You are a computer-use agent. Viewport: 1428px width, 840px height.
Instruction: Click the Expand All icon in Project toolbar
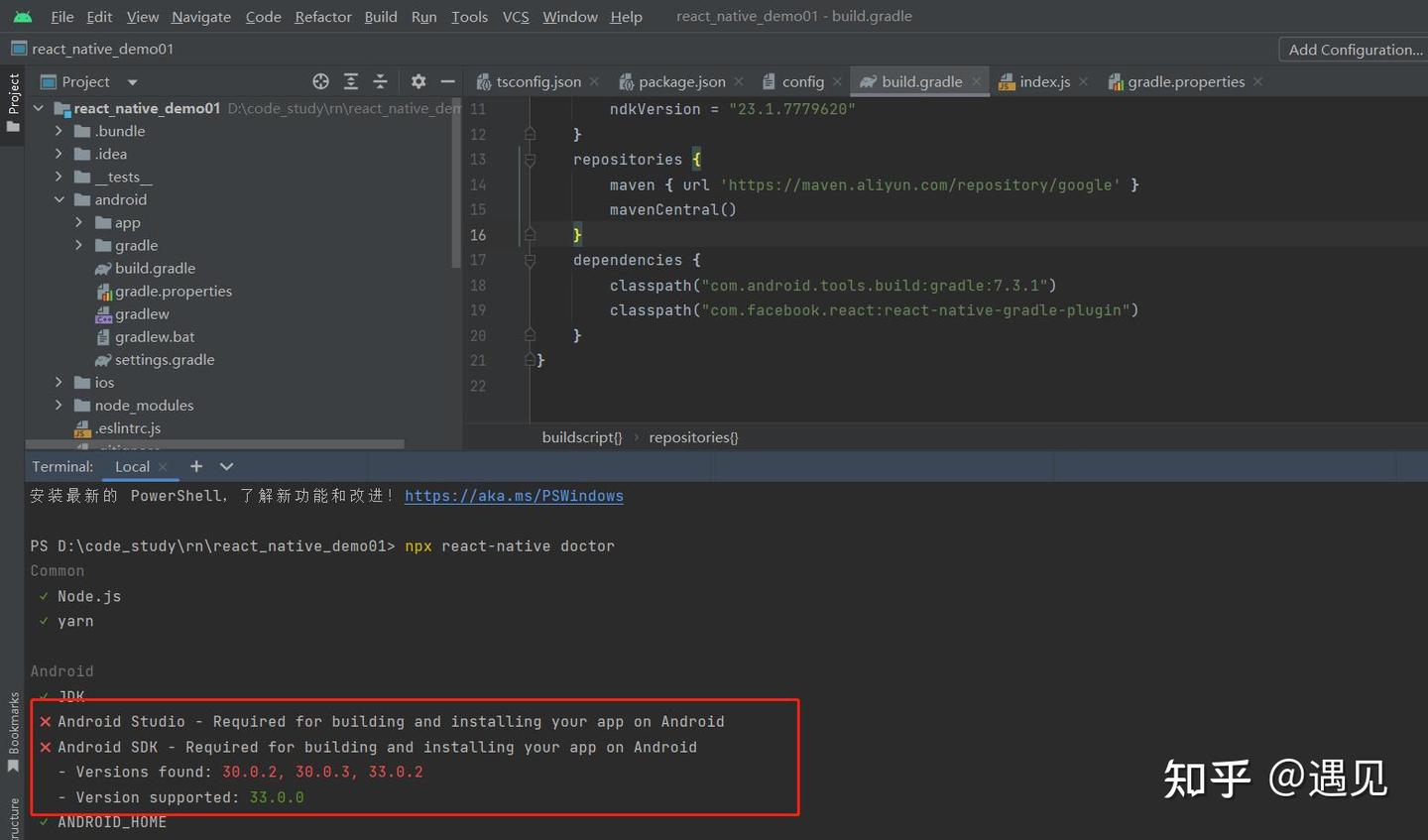pyautogui.click(x=350, y=81)
